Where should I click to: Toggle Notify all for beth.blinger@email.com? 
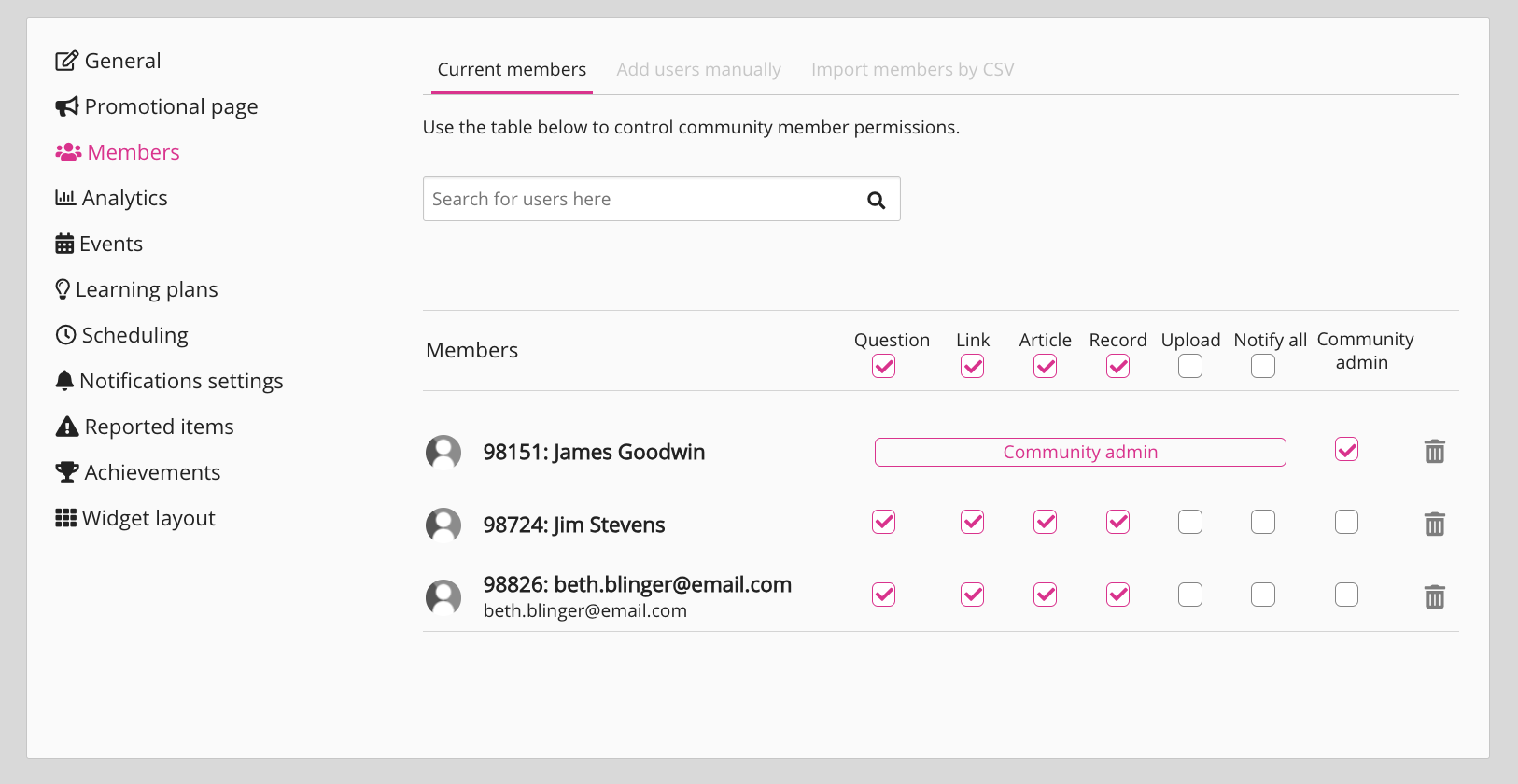[1262, 595]
